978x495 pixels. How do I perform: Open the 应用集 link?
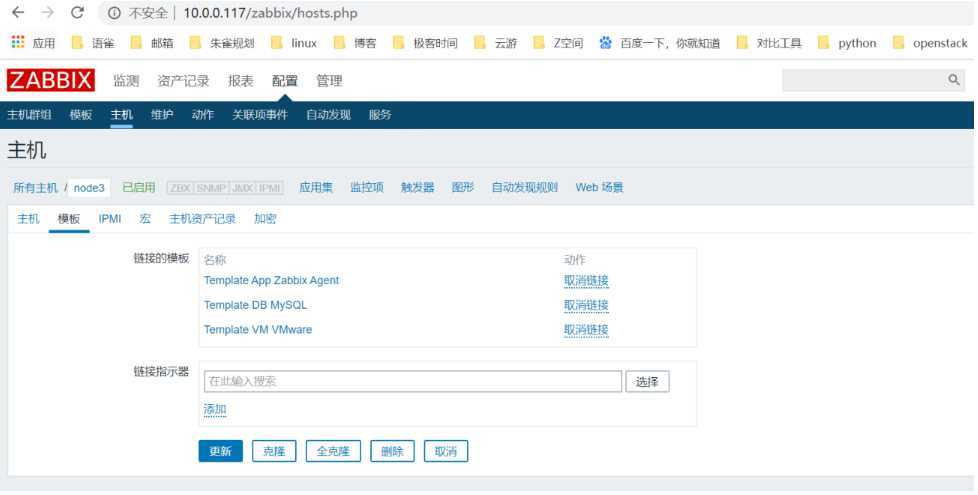pos(316,187)
